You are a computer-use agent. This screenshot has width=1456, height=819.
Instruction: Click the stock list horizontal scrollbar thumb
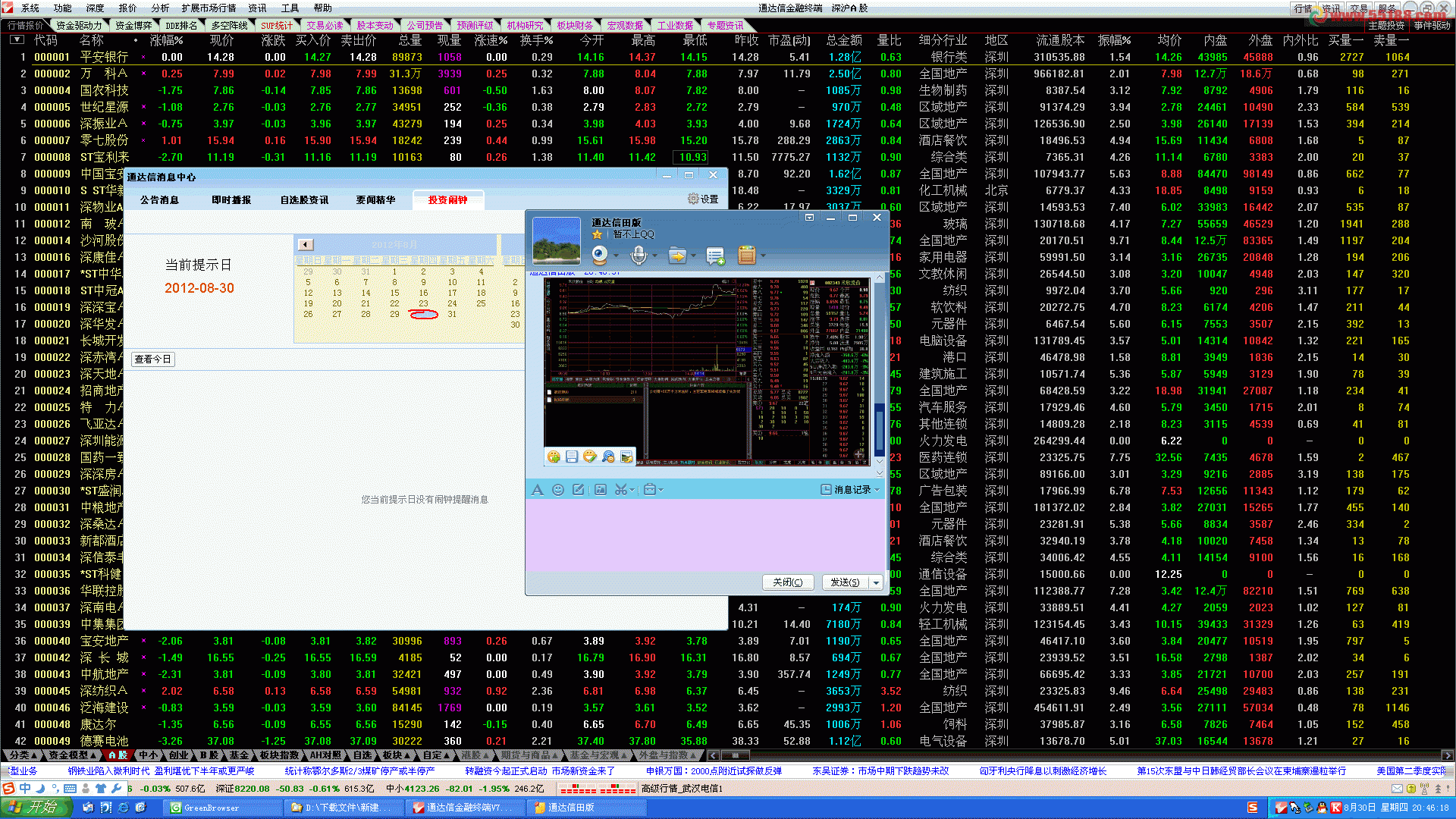(735, 755)
